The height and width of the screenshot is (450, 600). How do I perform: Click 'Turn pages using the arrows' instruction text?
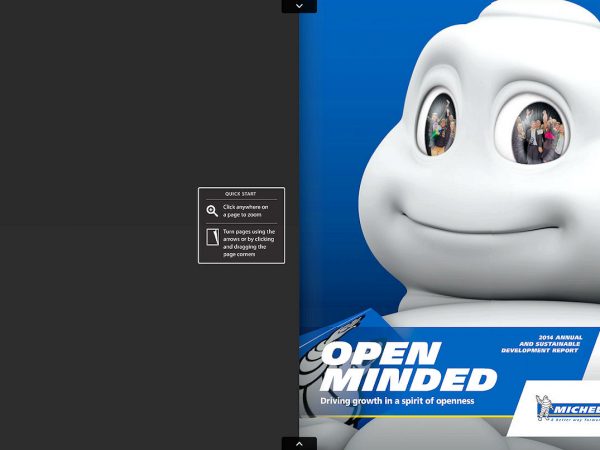(x=249, y=243)
